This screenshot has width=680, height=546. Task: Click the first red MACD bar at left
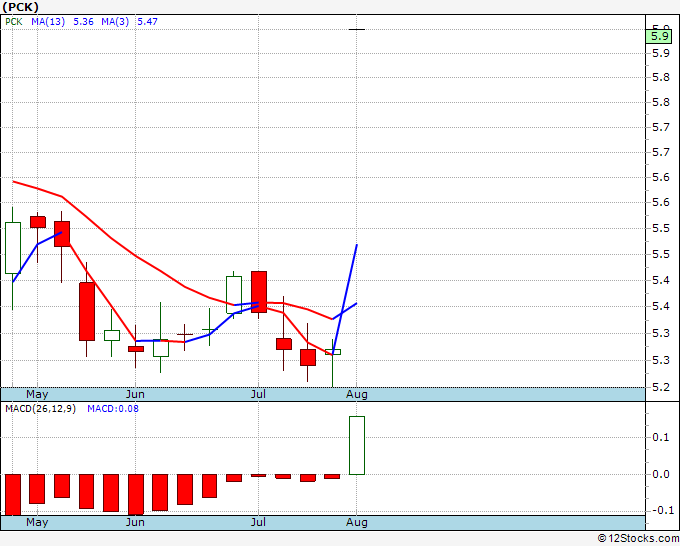13,495
